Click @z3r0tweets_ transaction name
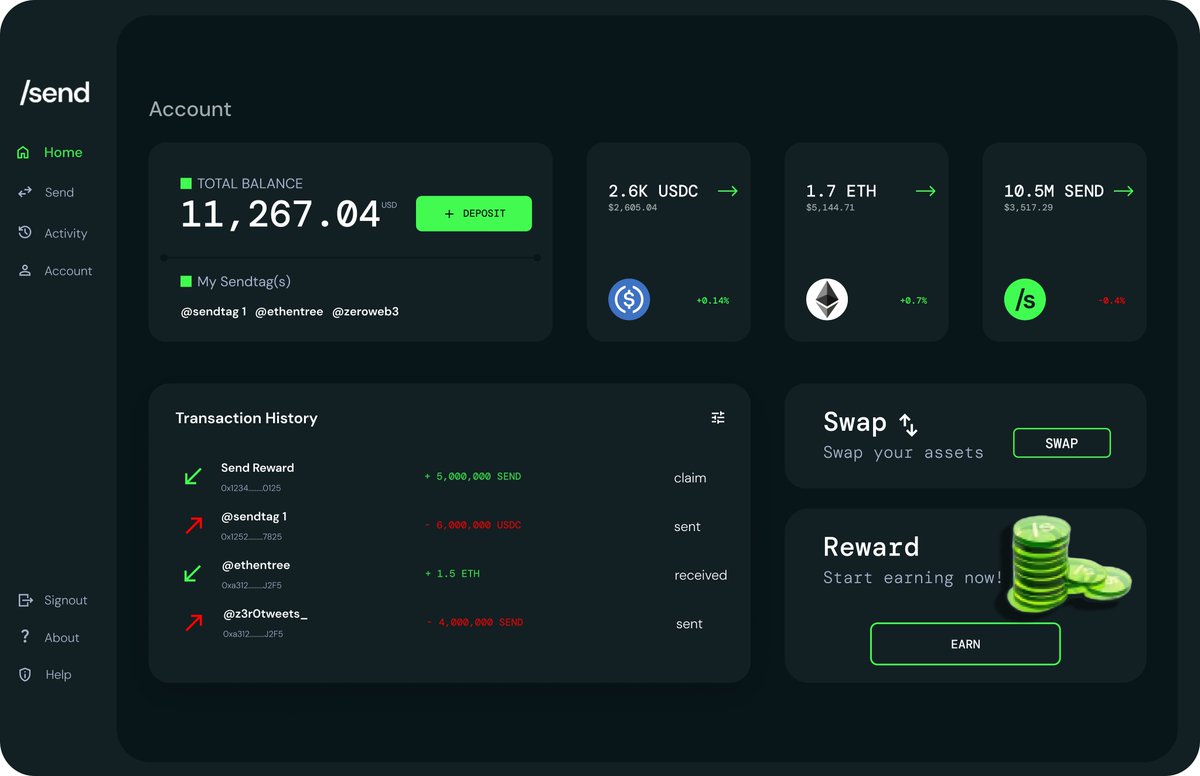The width and height of the screenshot is (1200, 776). pos(265,614)
